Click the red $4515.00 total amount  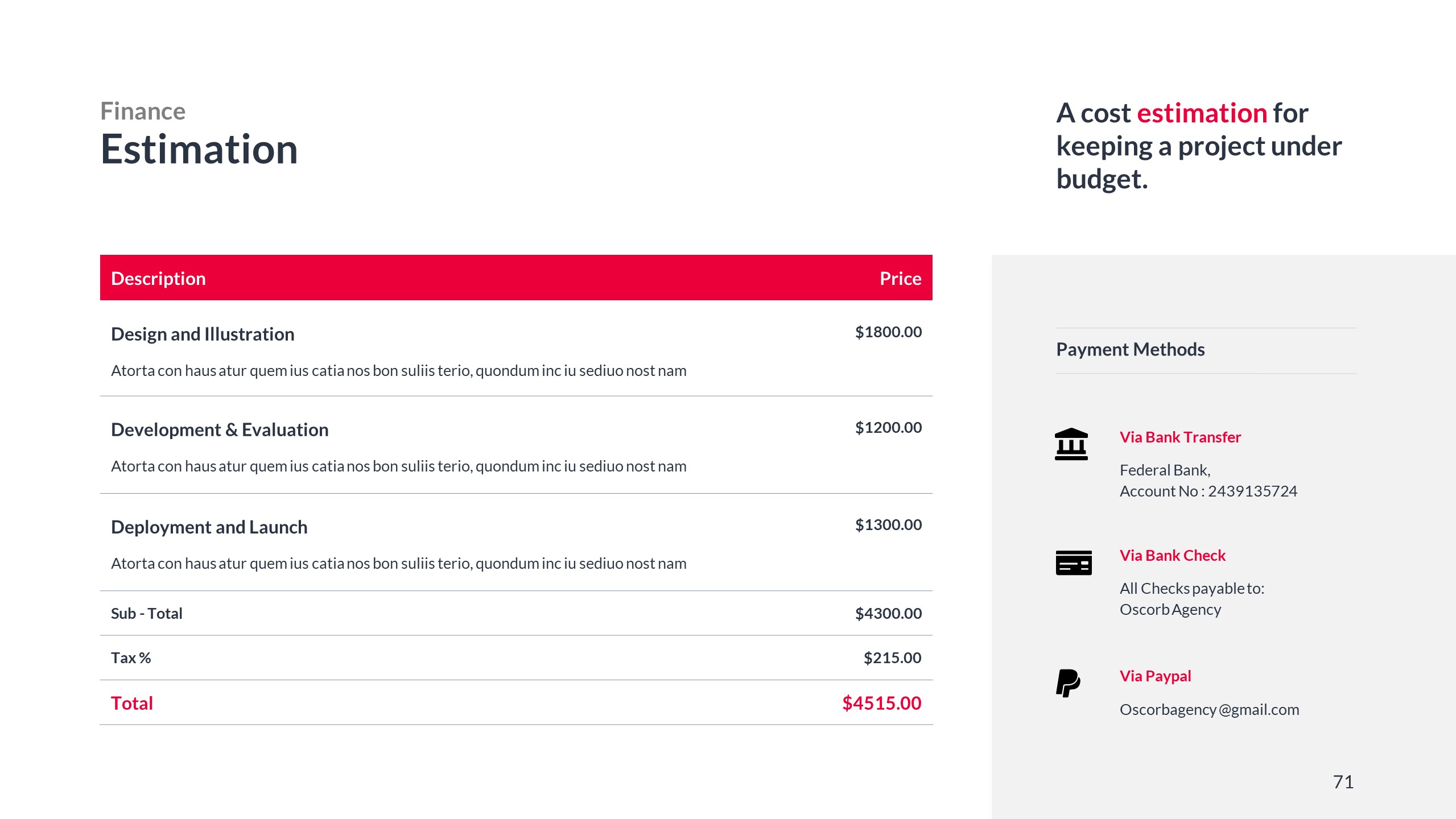881,703
